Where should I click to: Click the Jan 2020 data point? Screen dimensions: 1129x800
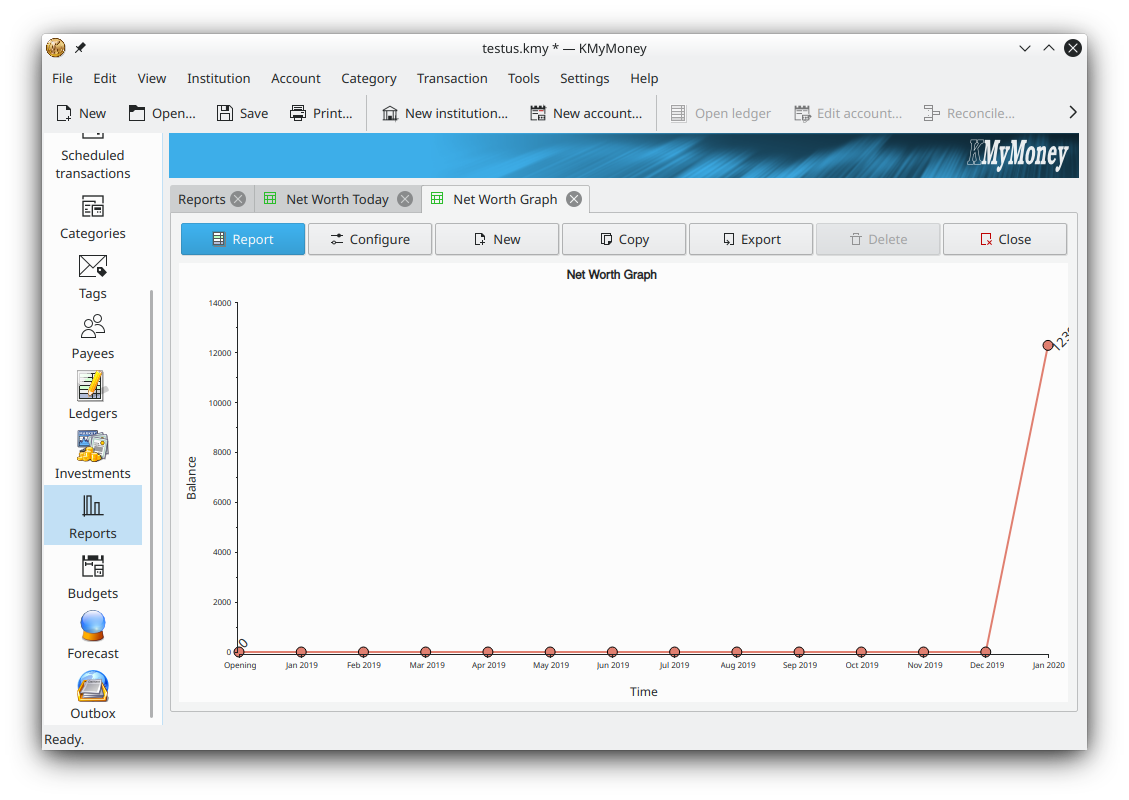(x=1048, y=345)
